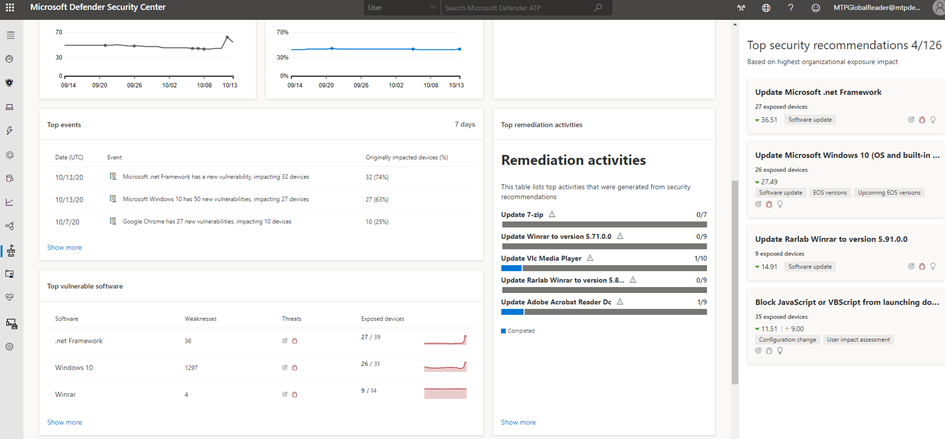Image resolution: width=945 pixels, height=439 pixels.
Task: Click the Completed legend entry
Action: [x=518, y=330]
